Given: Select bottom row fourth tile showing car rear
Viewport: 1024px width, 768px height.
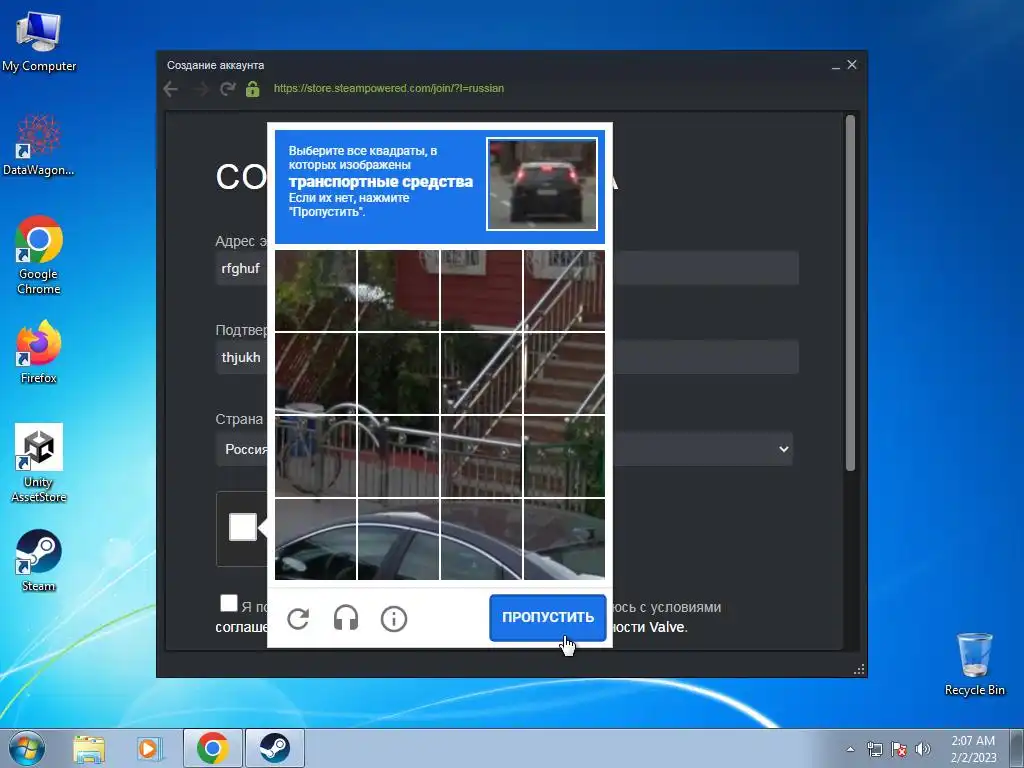Looking at the screenshot, I should tap(564, 539).
